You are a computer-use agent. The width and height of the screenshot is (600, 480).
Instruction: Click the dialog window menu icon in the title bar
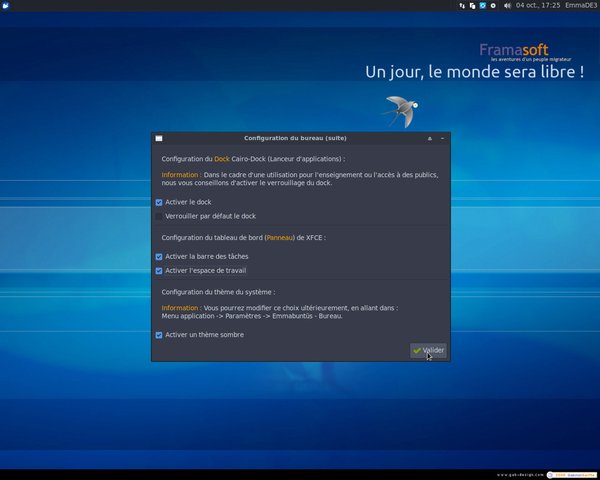pos(159,138)
